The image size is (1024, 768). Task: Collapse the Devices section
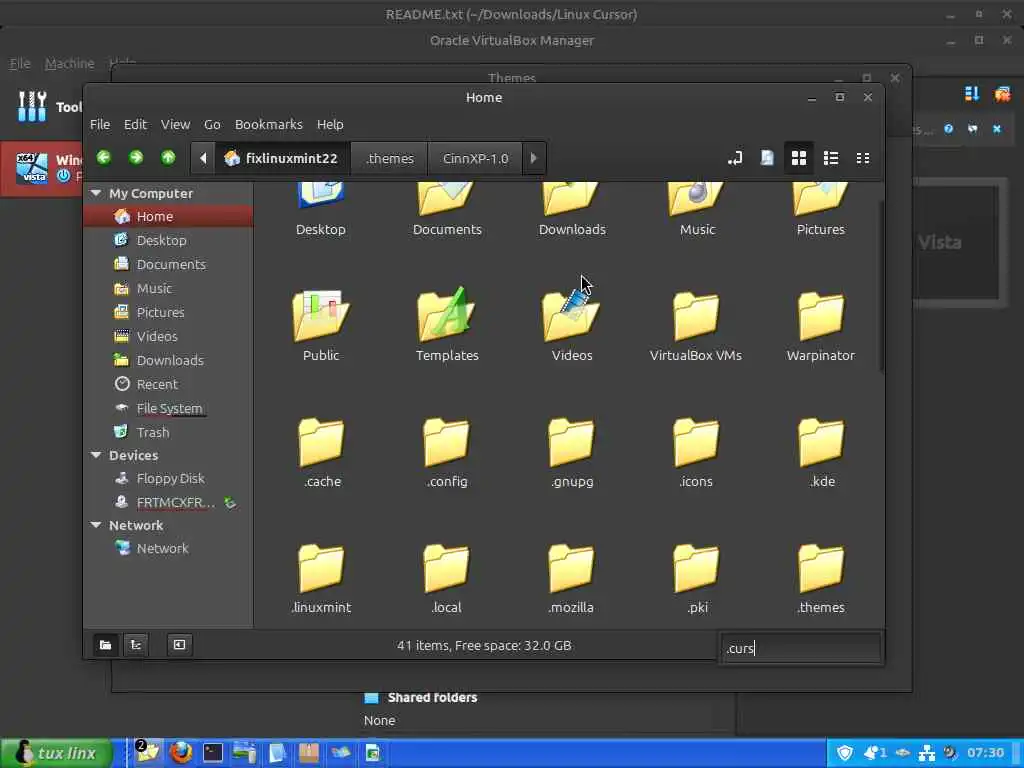97,455
